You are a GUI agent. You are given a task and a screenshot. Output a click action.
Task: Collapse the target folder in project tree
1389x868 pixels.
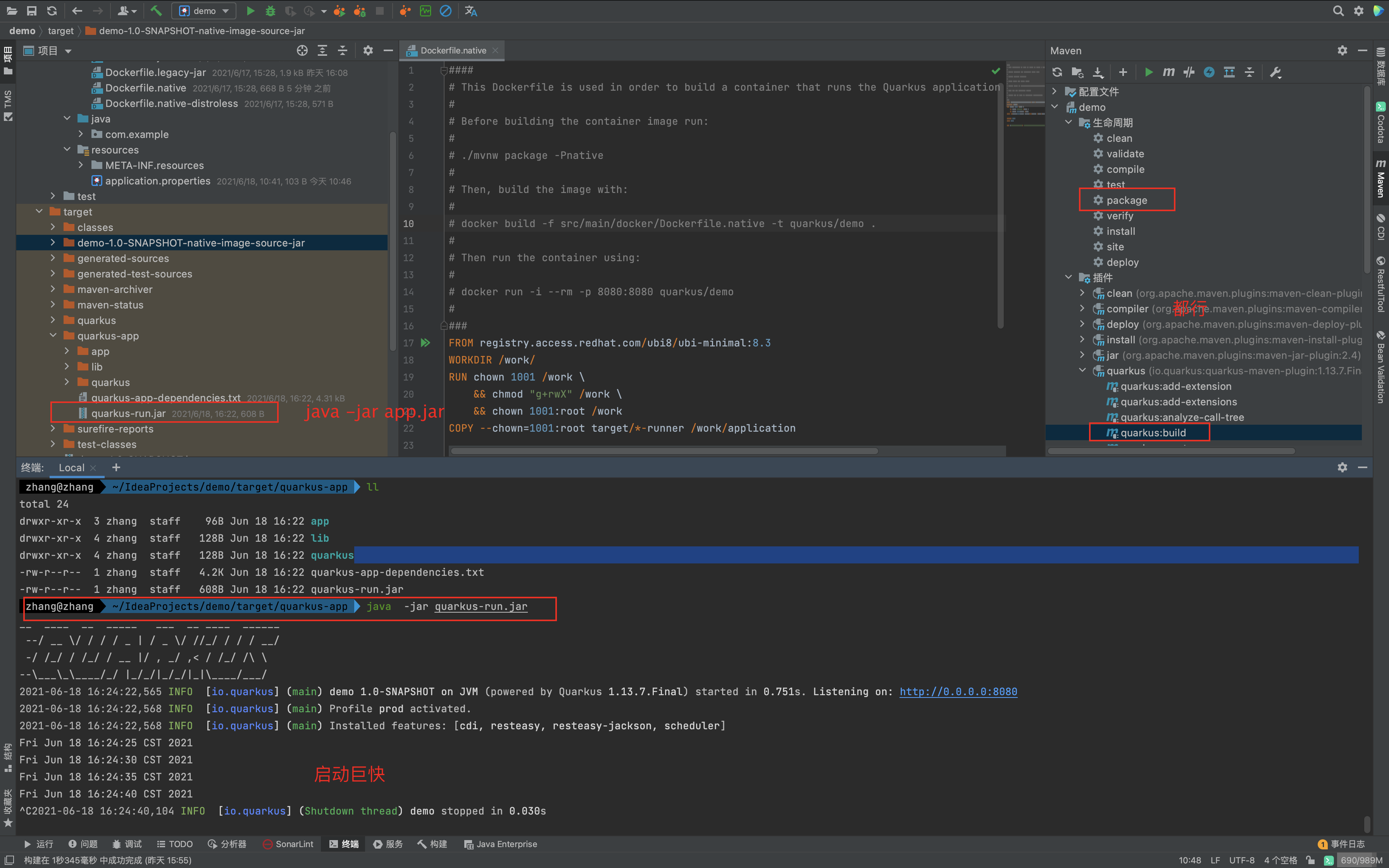(39, 212)
